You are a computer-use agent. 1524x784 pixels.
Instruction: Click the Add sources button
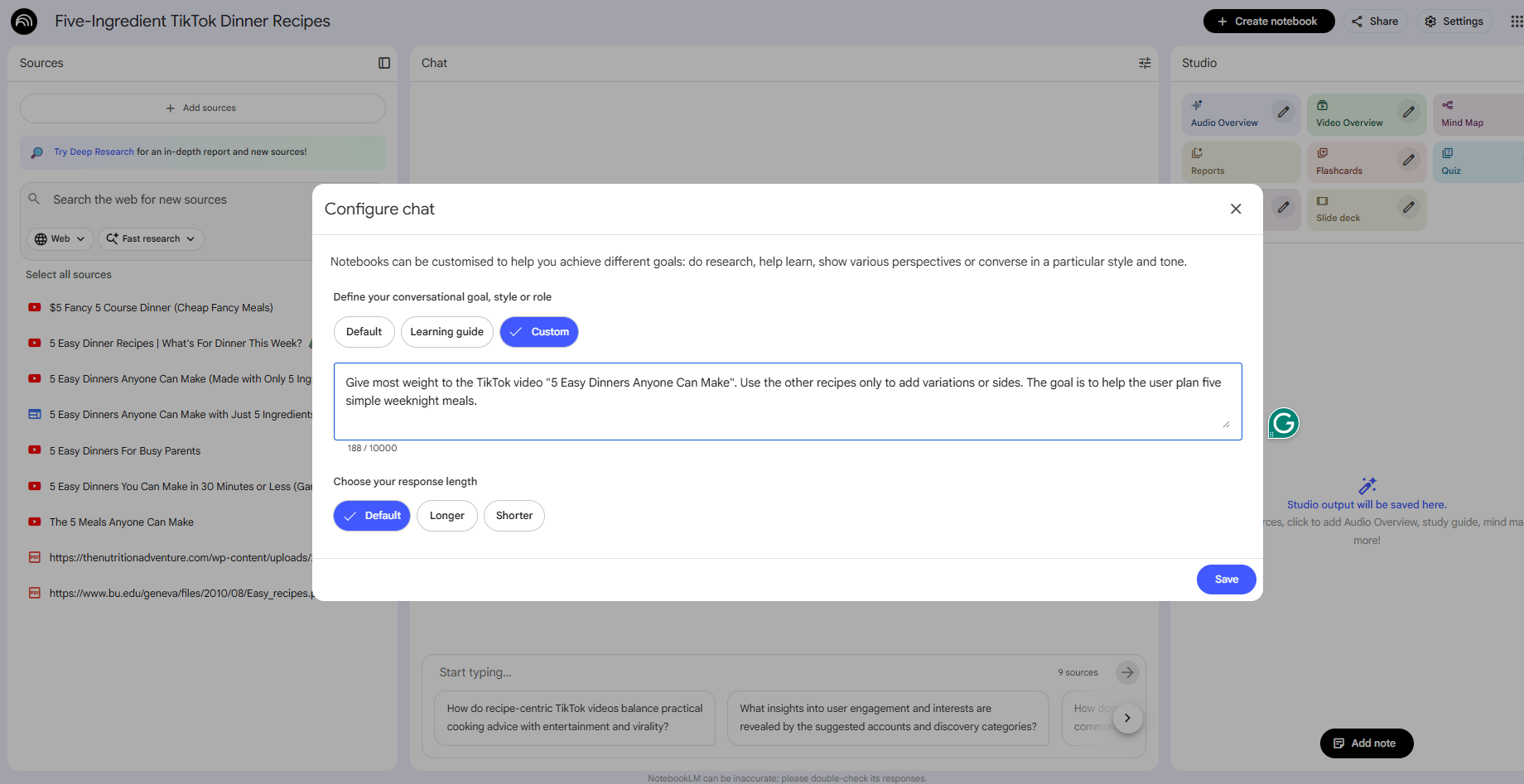tap(203, 108)
